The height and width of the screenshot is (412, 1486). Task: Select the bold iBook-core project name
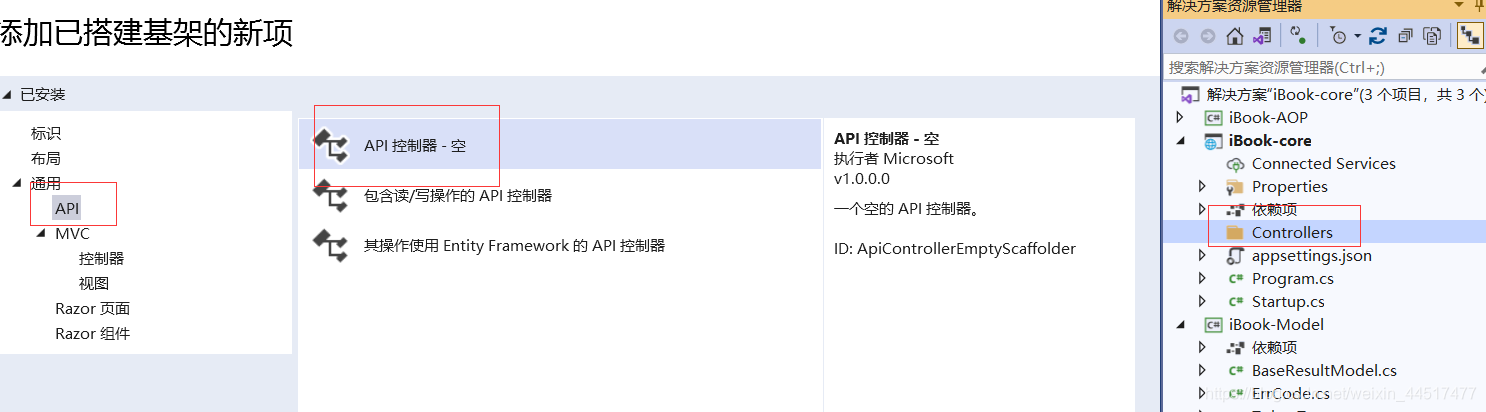1270,141
